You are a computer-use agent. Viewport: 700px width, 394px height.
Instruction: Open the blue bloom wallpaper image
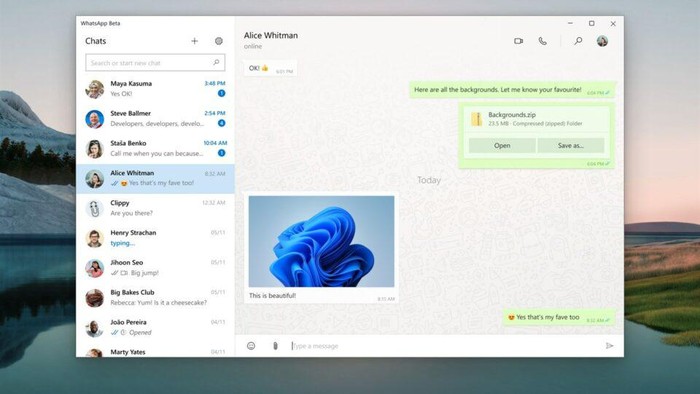point(321,241)
